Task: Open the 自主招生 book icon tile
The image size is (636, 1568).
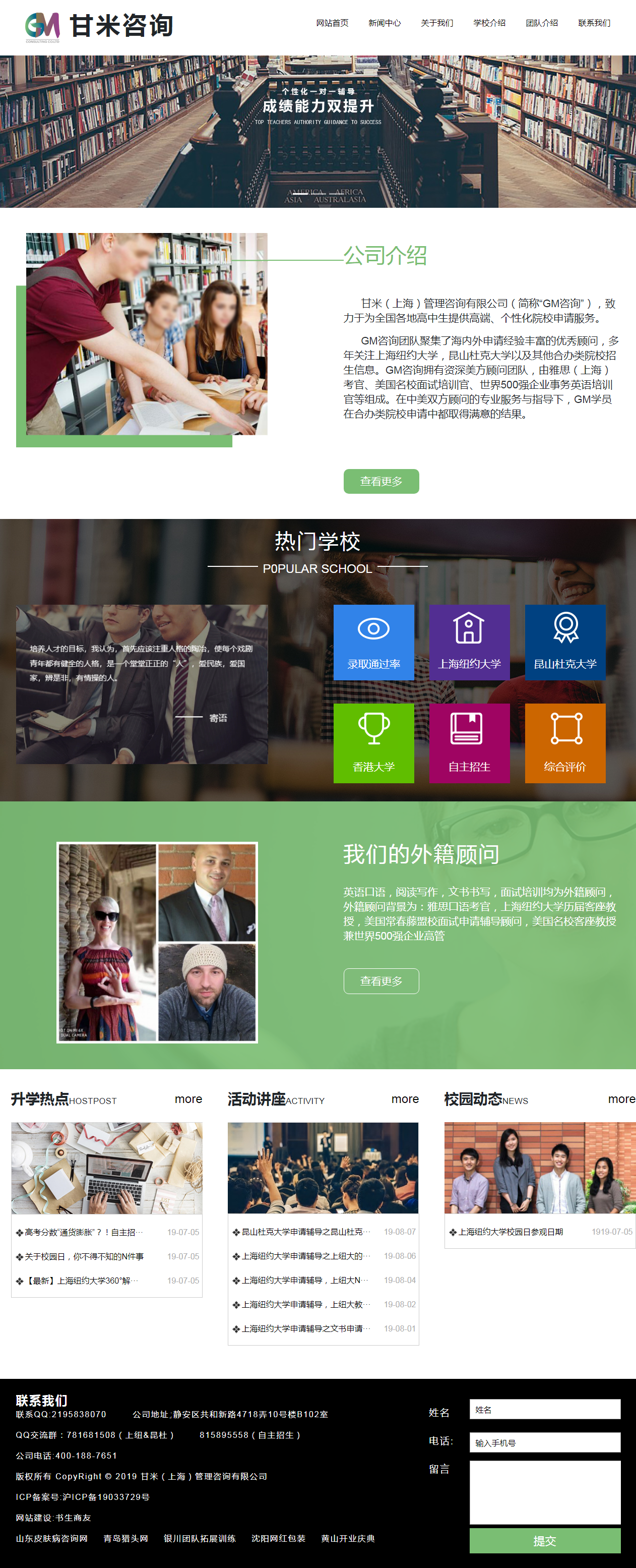Action: click(x=469, y=729)
